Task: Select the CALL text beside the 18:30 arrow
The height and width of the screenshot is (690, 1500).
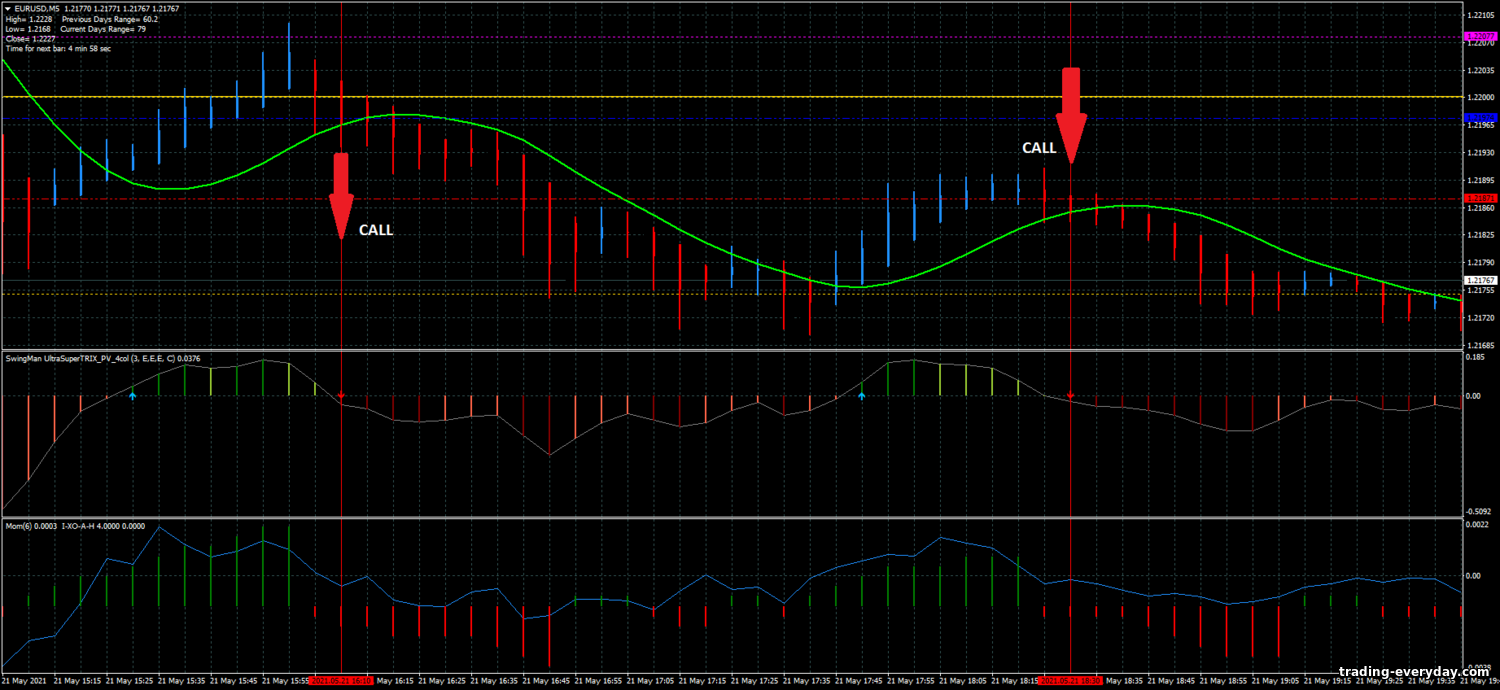Action: 1038,148
